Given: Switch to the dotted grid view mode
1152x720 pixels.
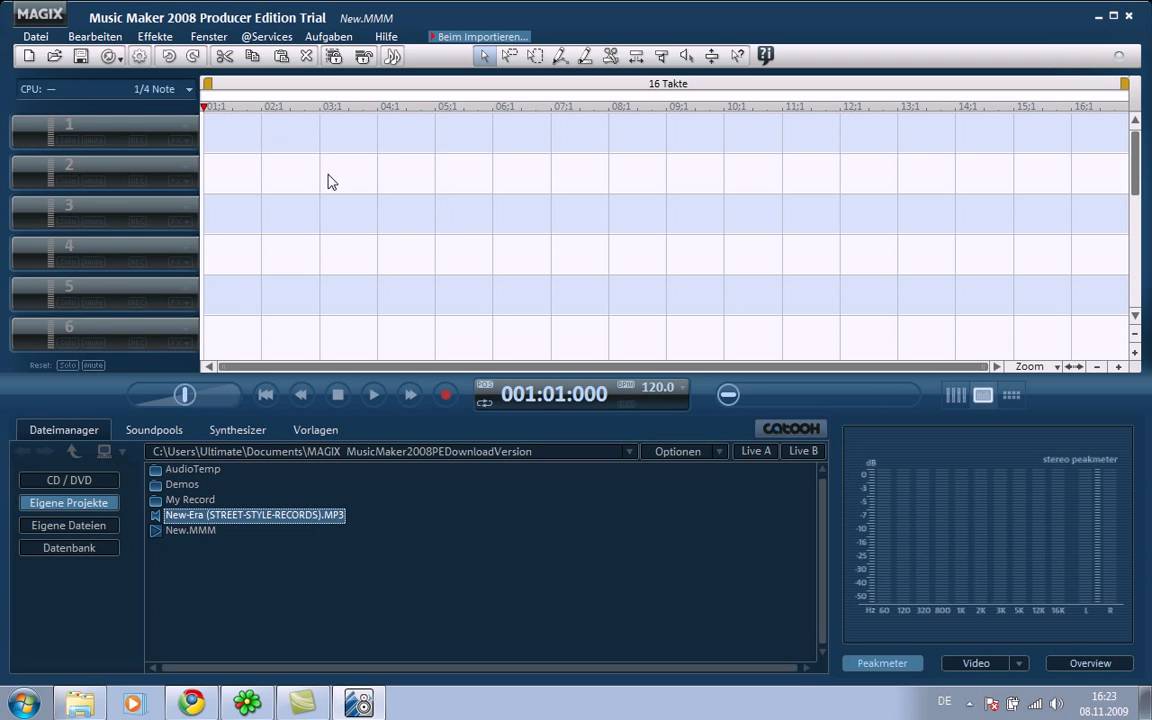Looking at the screenshot, I should coord(1011,395).
